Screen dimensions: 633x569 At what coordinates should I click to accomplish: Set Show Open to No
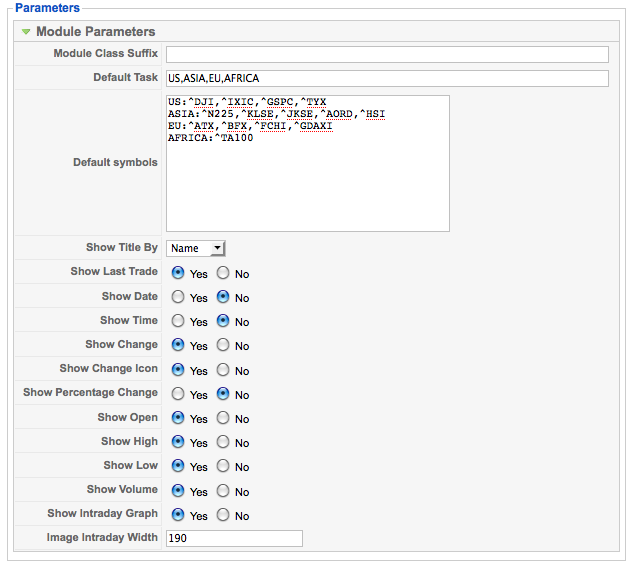222,418
